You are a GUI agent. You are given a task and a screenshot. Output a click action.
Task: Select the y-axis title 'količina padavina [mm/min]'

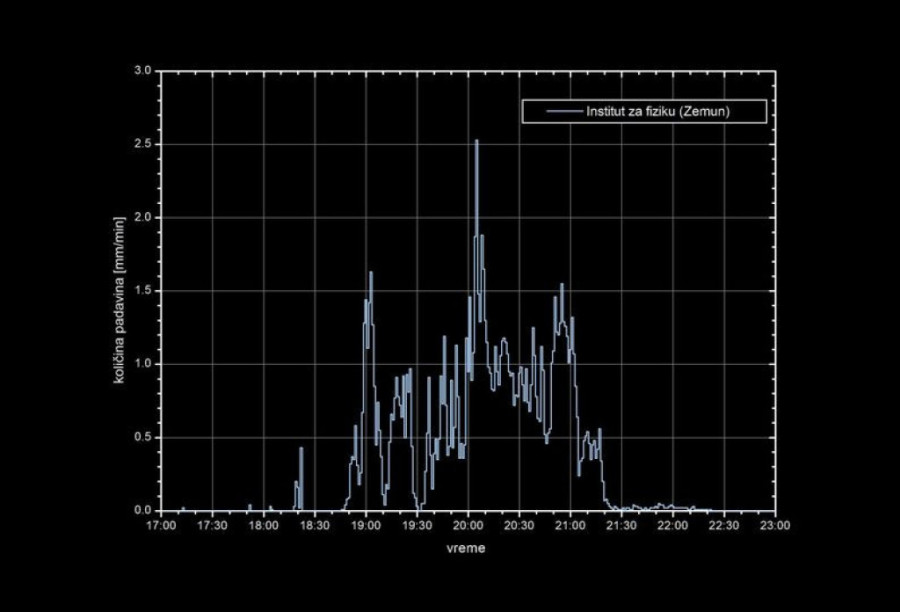(119, 290)
